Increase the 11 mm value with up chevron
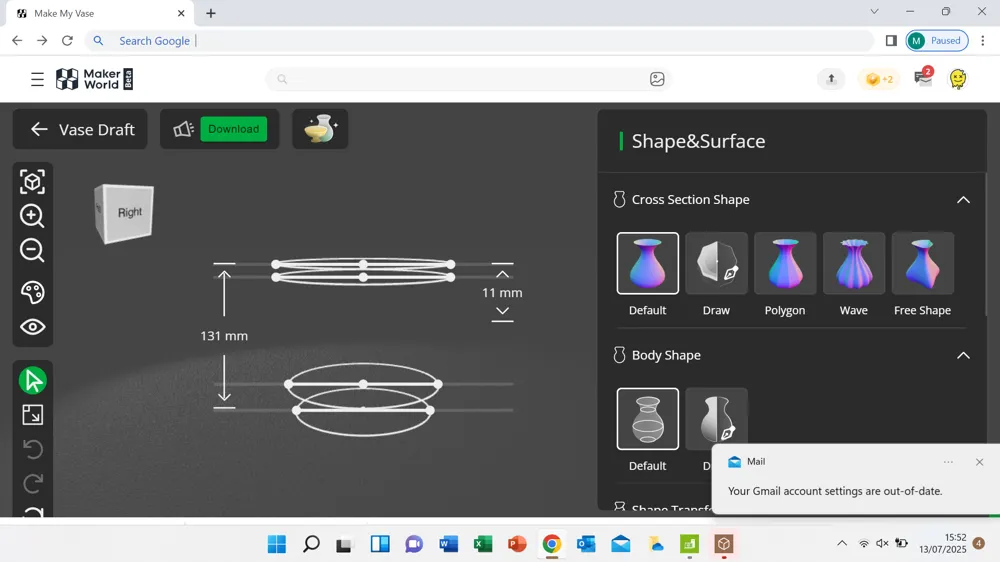The image size is (1000, 562). tap(503, 274)
